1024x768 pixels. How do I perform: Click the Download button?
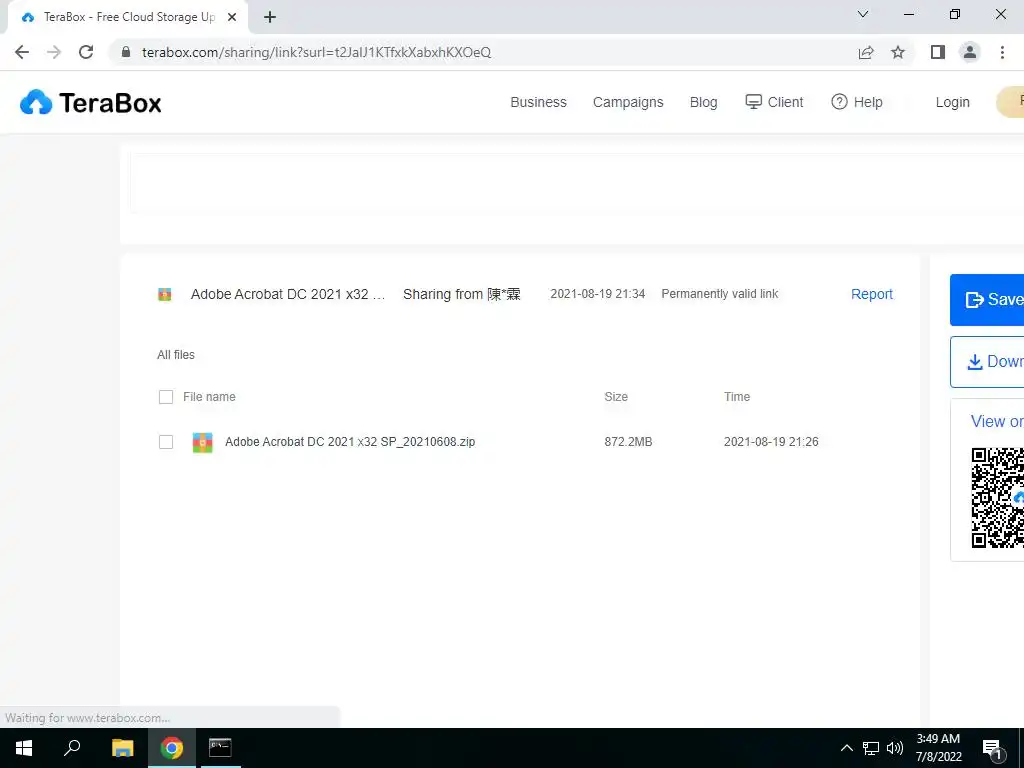[987, 362]
